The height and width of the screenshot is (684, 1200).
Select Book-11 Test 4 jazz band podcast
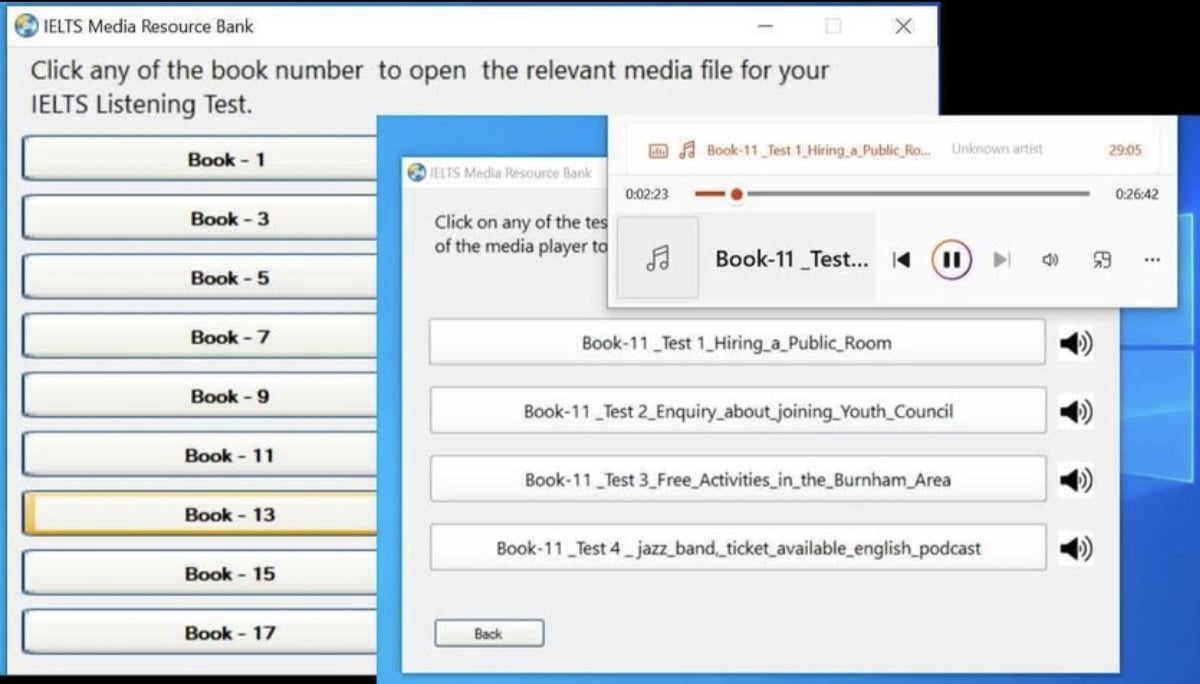737,547
